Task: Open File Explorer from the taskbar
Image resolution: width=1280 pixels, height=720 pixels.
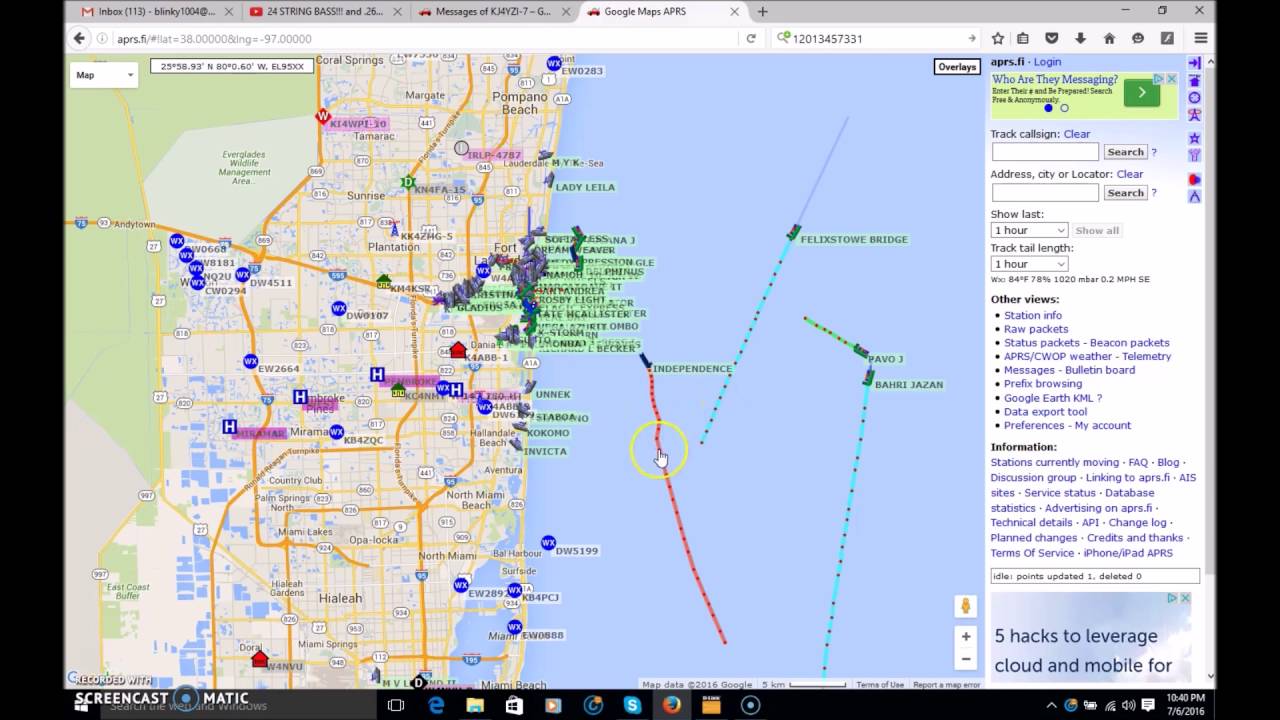Action: tap(475, 705)
